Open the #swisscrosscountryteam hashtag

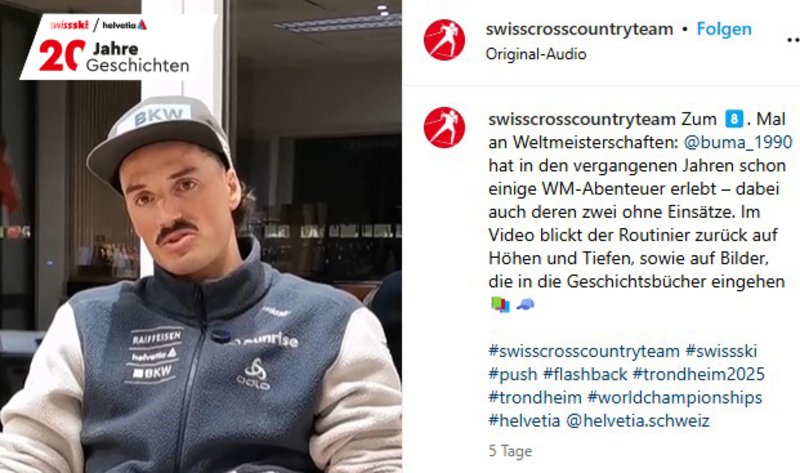coord(584,351)
